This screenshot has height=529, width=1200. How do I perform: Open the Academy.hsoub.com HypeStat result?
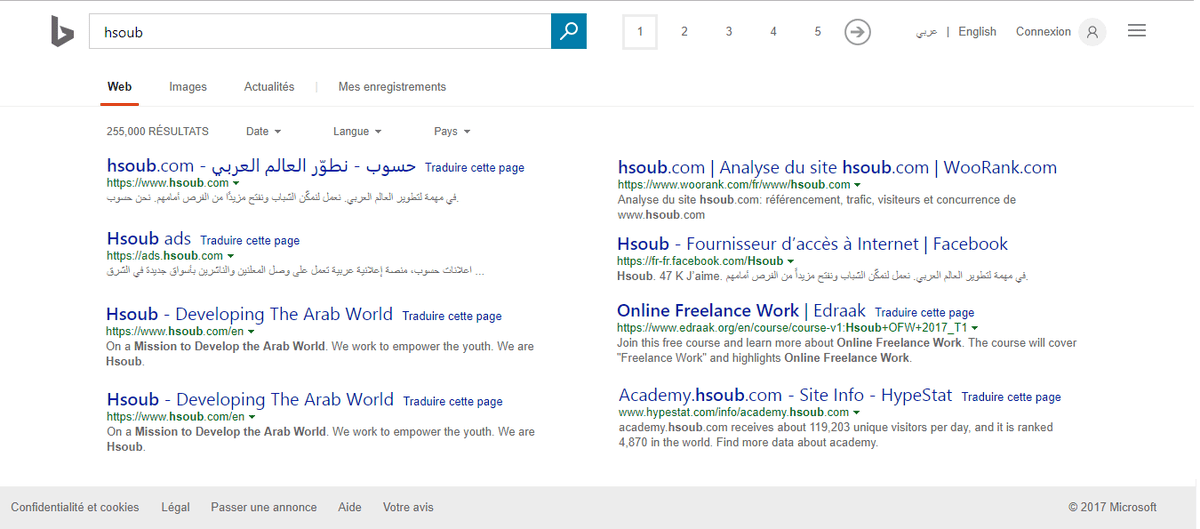point(786,395)
